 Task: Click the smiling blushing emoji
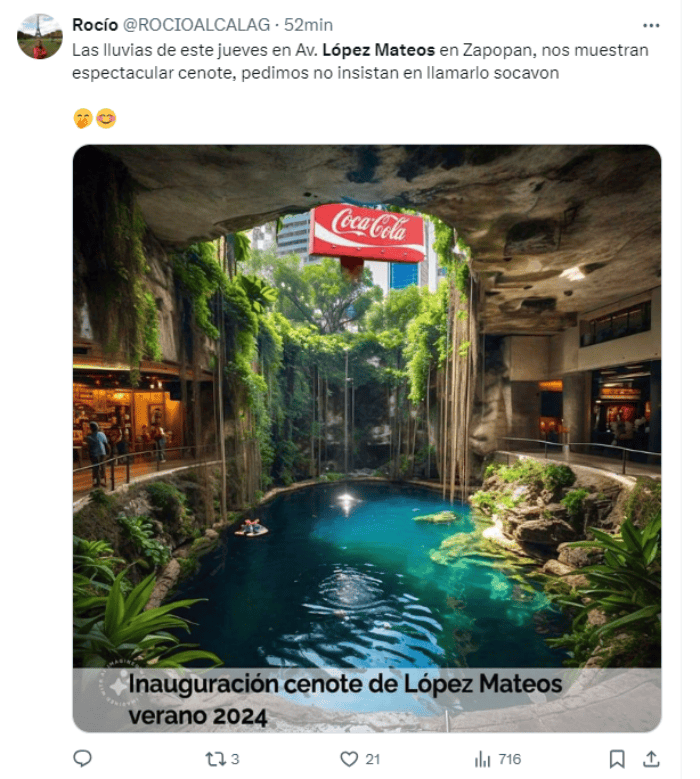point(106,119)
